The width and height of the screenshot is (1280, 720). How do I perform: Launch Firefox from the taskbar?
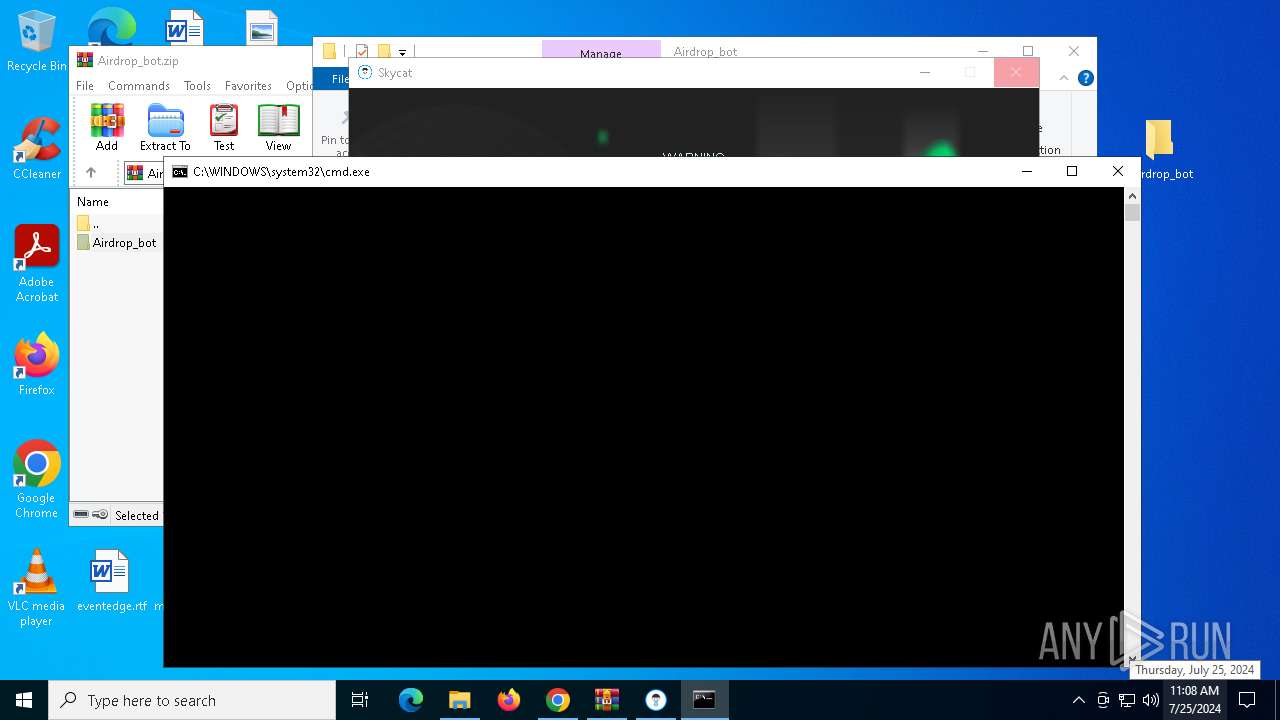[509, 700]
